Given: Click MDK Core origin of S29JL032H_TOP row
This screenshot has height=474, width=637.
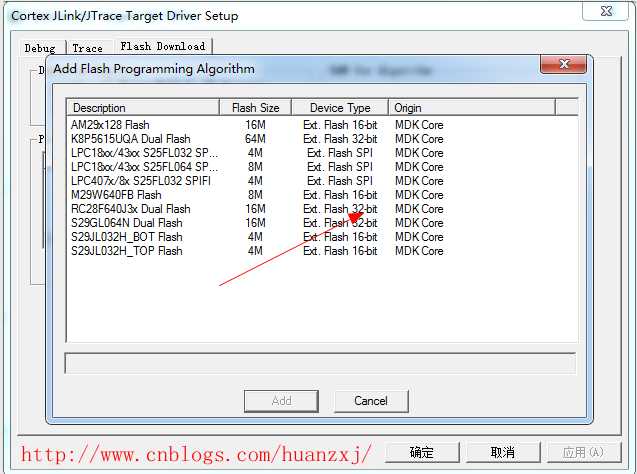Looking at the screenshot, I should (419, 251).
